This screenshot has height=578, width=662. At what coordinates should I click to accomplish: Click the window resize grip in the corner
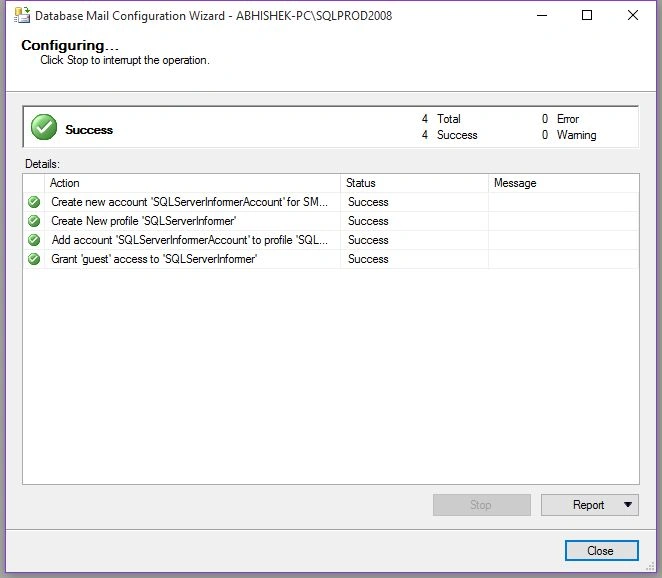tap(651, 567)
